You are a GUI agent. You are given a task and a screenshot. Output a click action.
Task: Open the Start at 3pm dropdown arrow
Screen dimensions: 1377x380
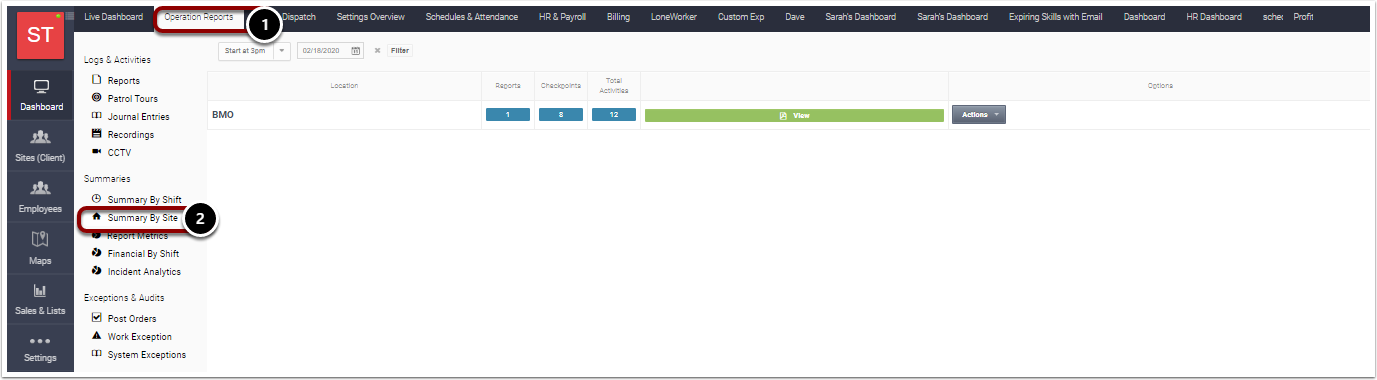click(x=282, y=50)
